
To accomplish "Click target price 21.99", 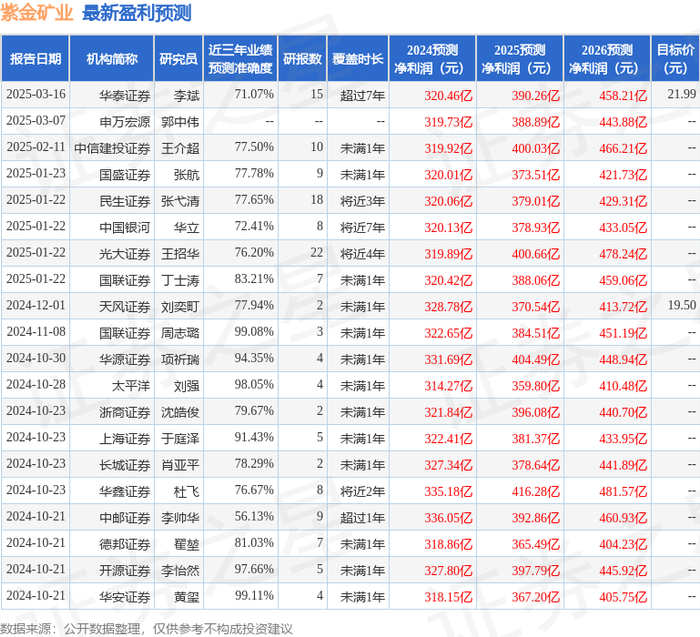I will point(682,94).
